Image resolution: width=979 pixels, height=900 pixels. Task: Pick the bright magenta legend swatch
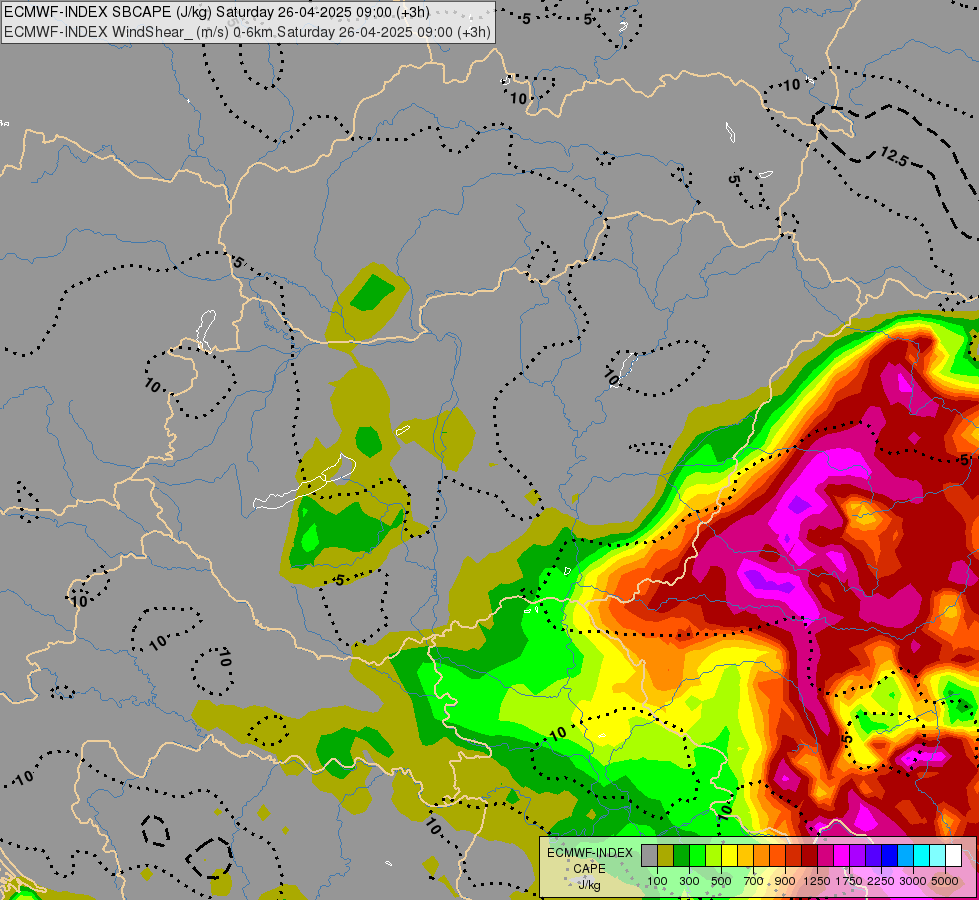841,856
